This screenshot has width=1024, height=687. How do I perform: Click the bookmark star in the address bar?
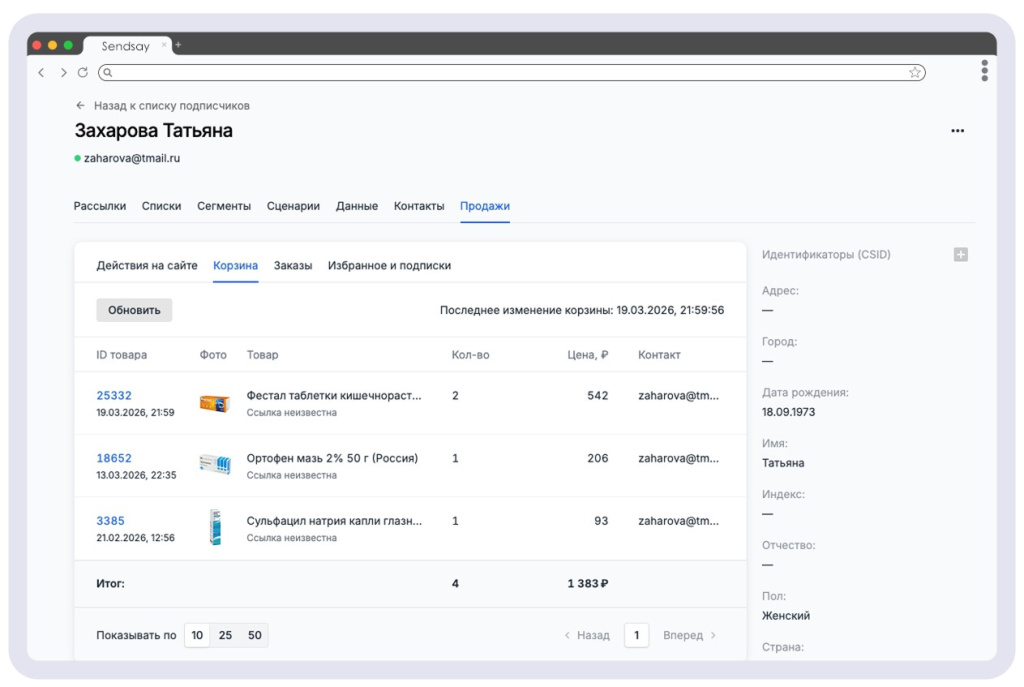pyautogui.click(x=915, y=72)
